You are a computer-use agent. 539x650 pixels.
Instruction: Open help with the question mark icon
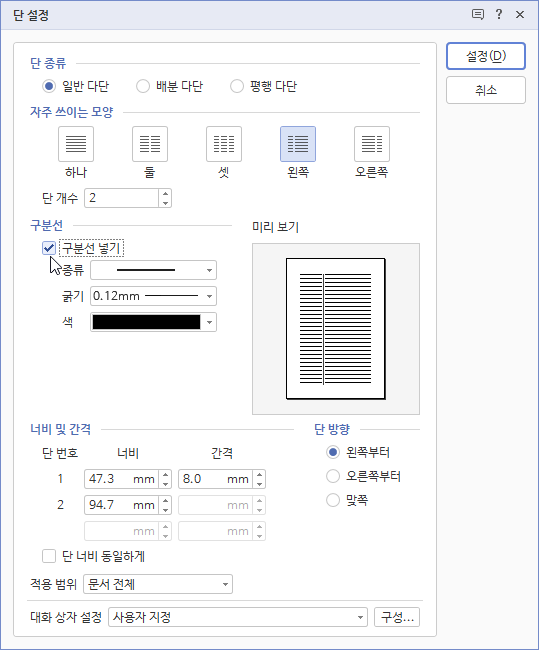pos(499,15)
